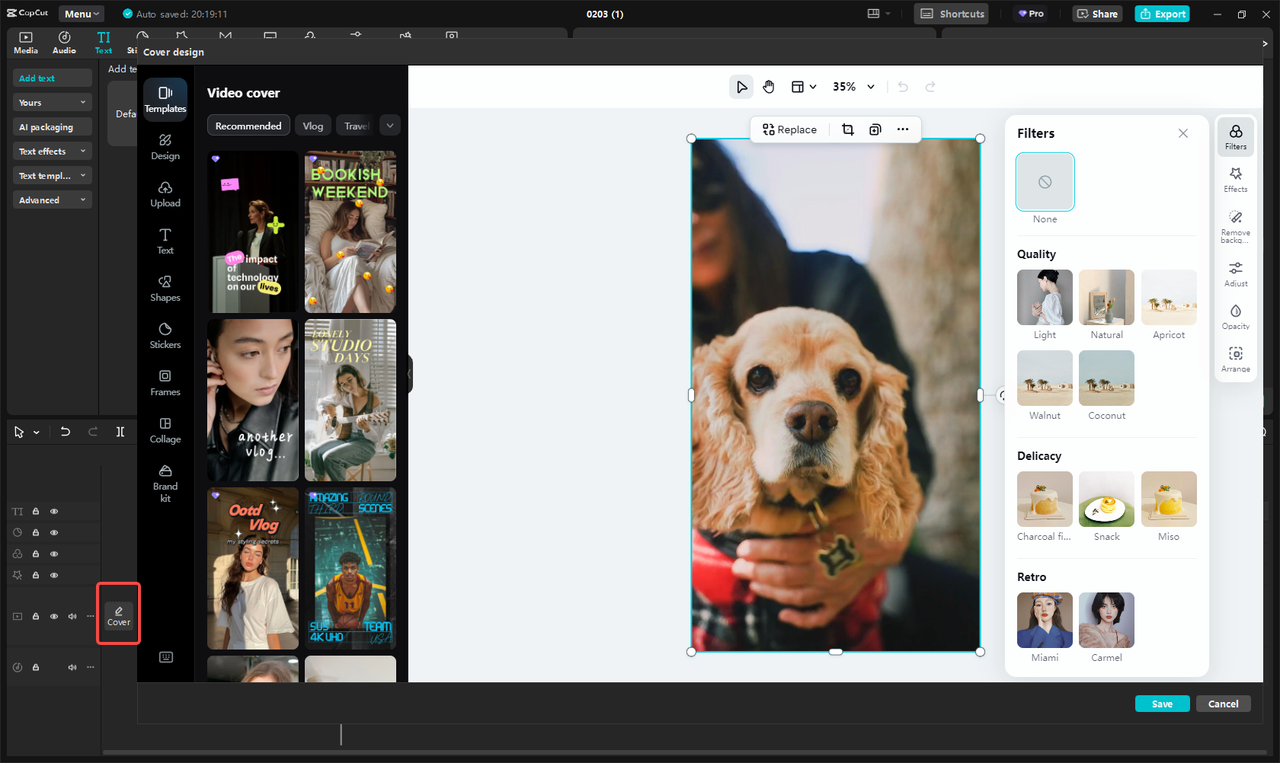Apply the Miami retro filter
This screenshot has width=1280, height=763.
coord(1044,620)
